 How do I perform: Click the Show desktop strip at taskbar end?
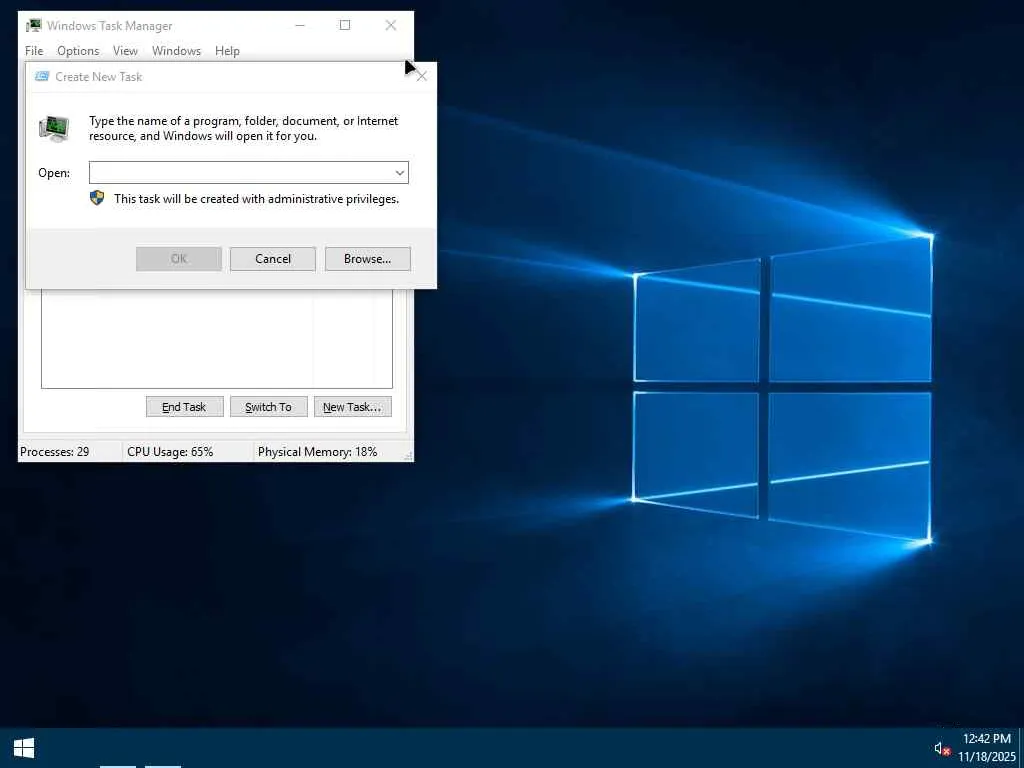click(1021, 748)
